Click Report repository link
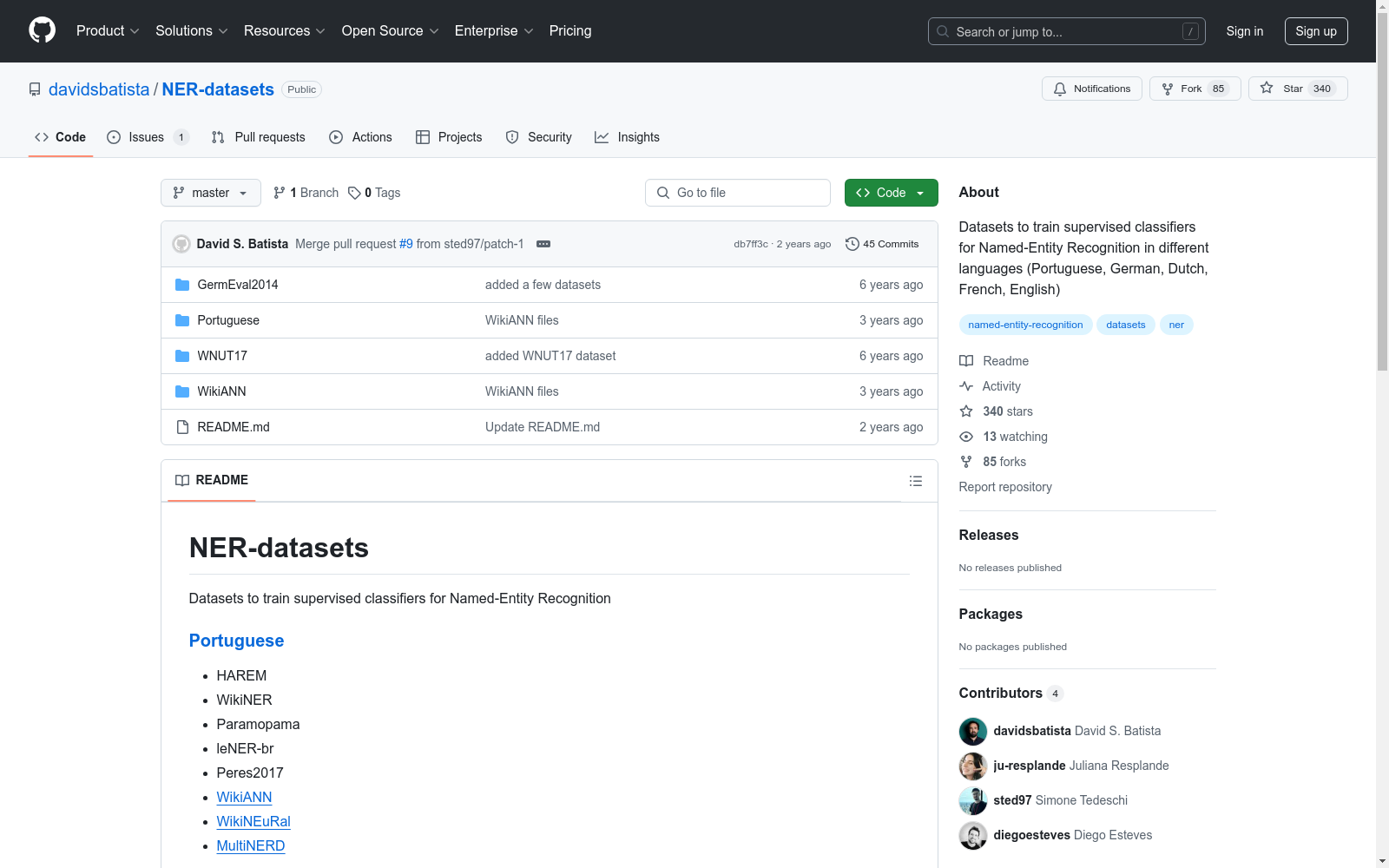This screenshot has width=1389, height=868. pyautogui.click(x=1005, y=487)
